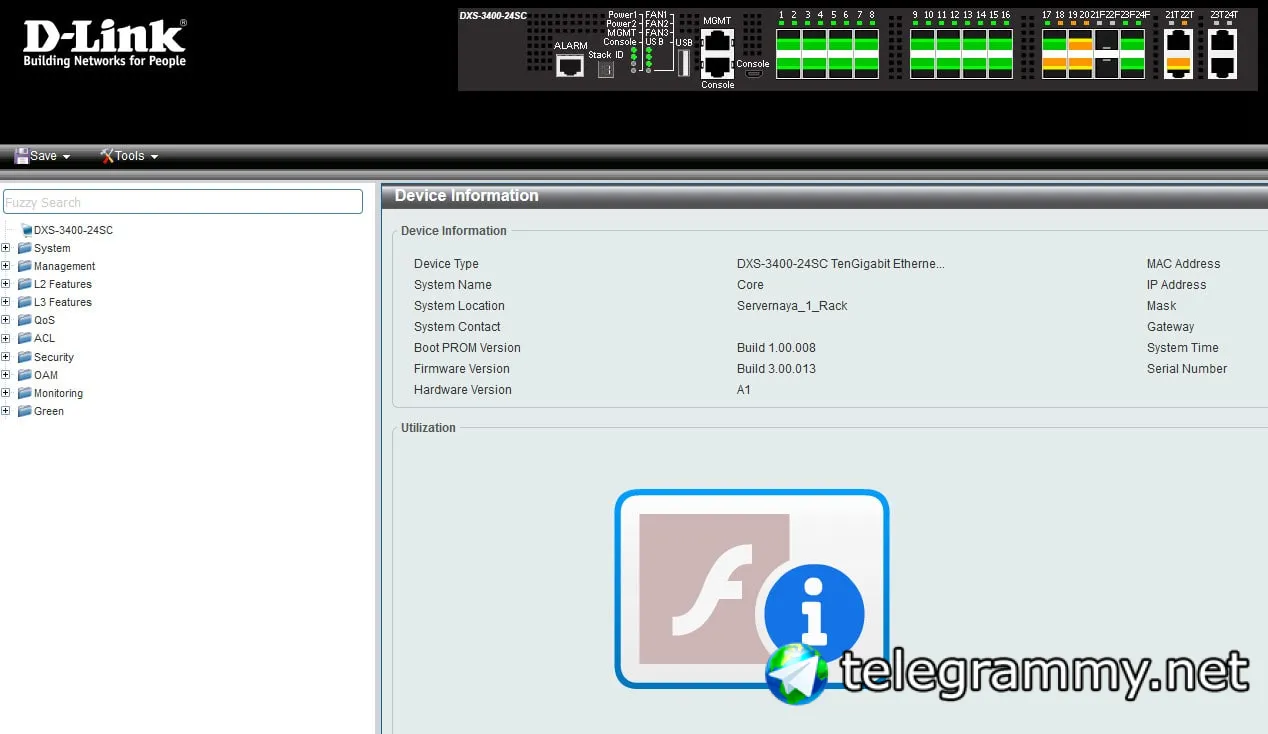Click the Serial Number label
This screenshot has height=734, width=1268.
1187,369
